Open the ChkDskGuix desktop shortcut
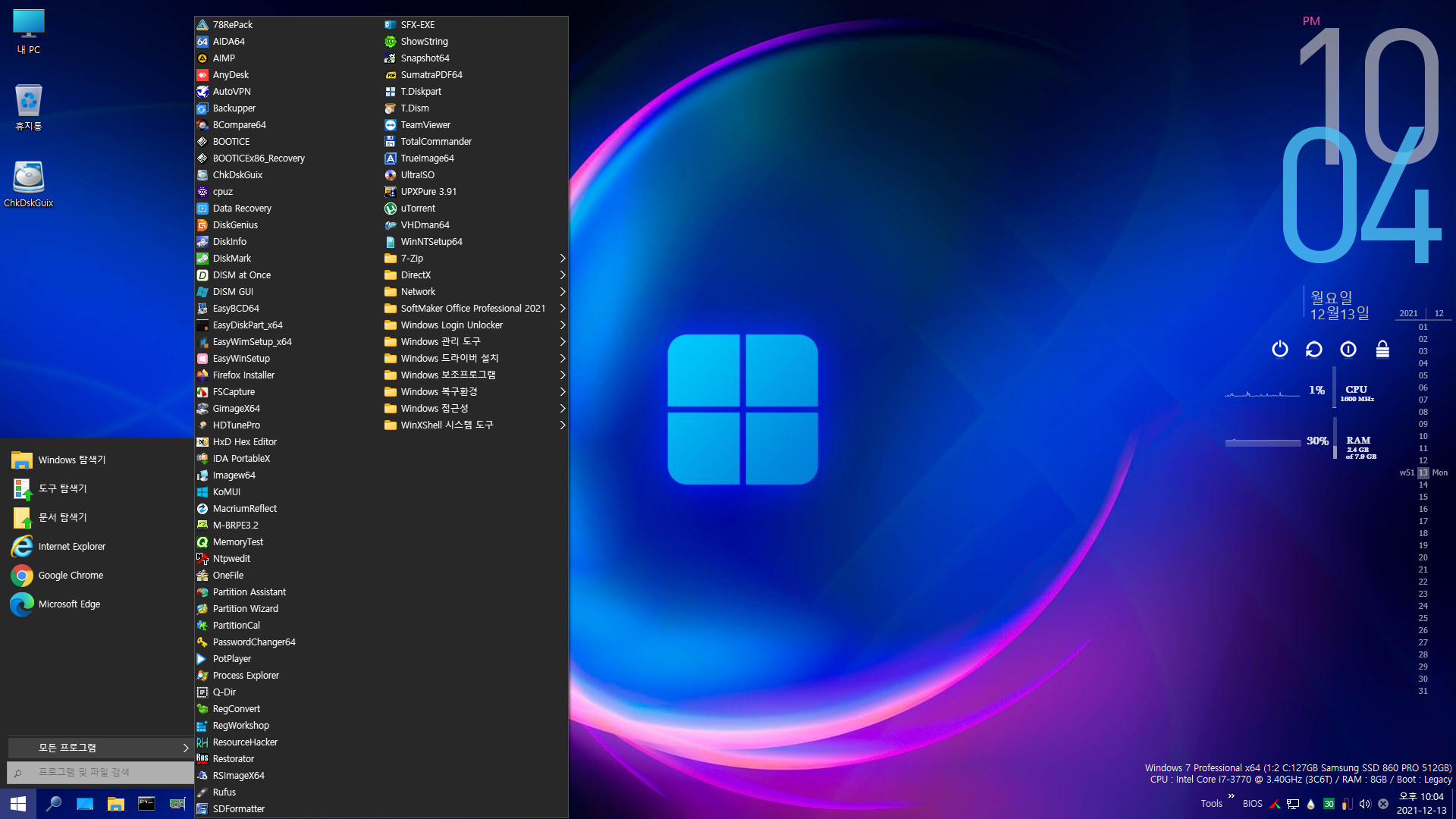Viewport: 1456px width, 819px height. click(x=29, y=185)
